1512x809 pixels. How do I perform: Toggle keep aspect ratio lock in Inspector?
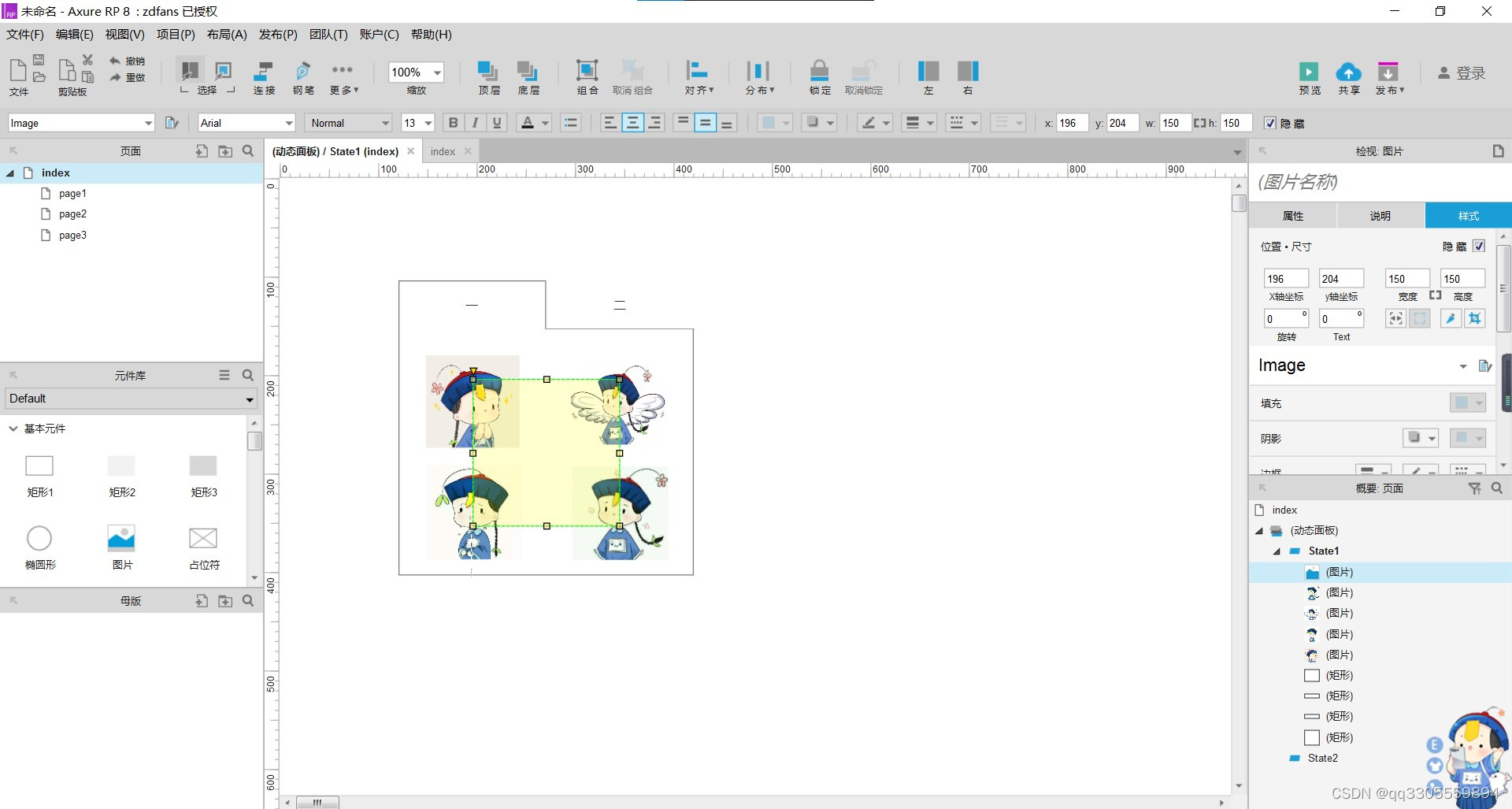click(1435, 295)
